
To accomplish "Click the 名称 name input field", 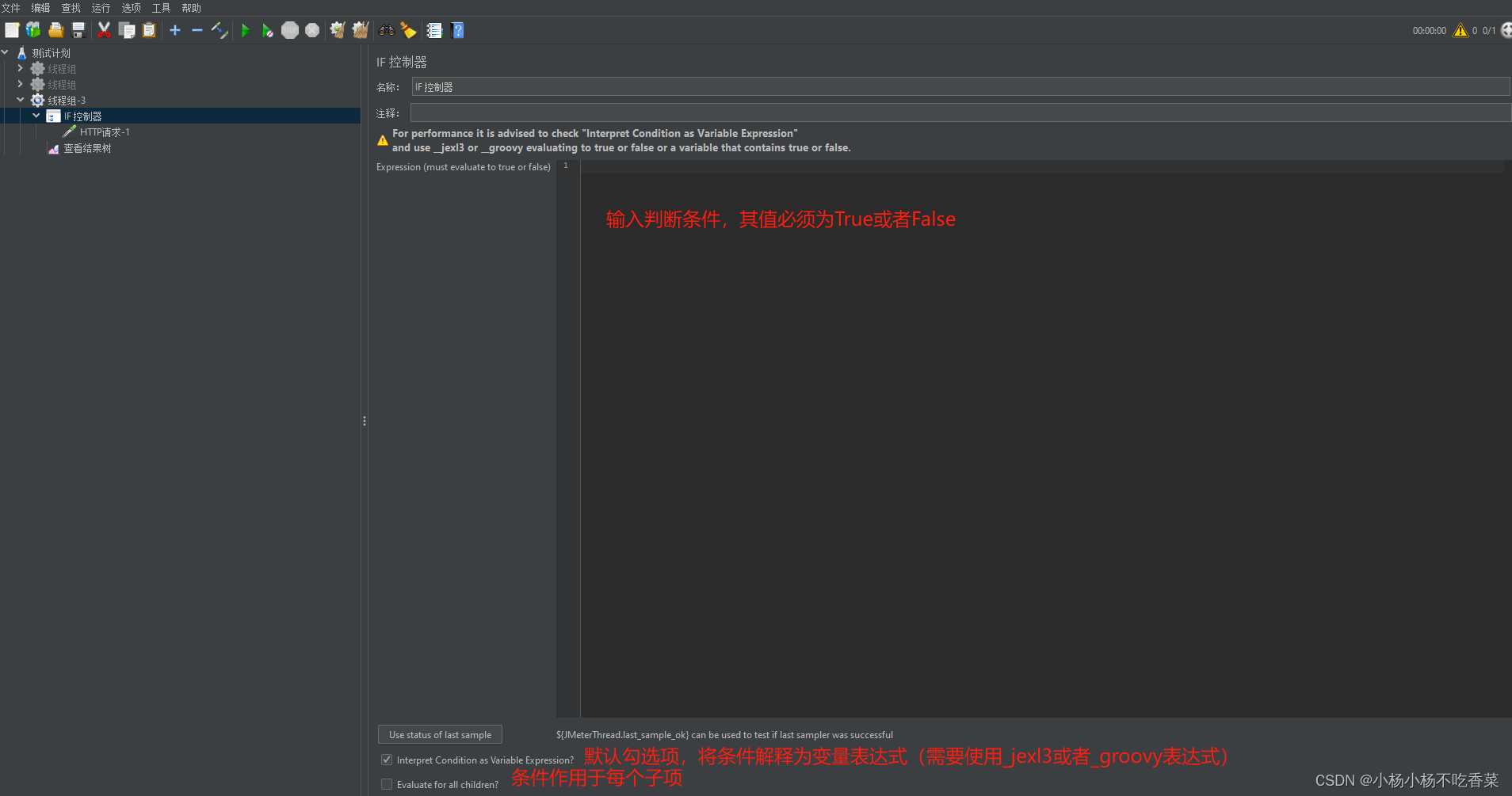I will coord(960,87).
